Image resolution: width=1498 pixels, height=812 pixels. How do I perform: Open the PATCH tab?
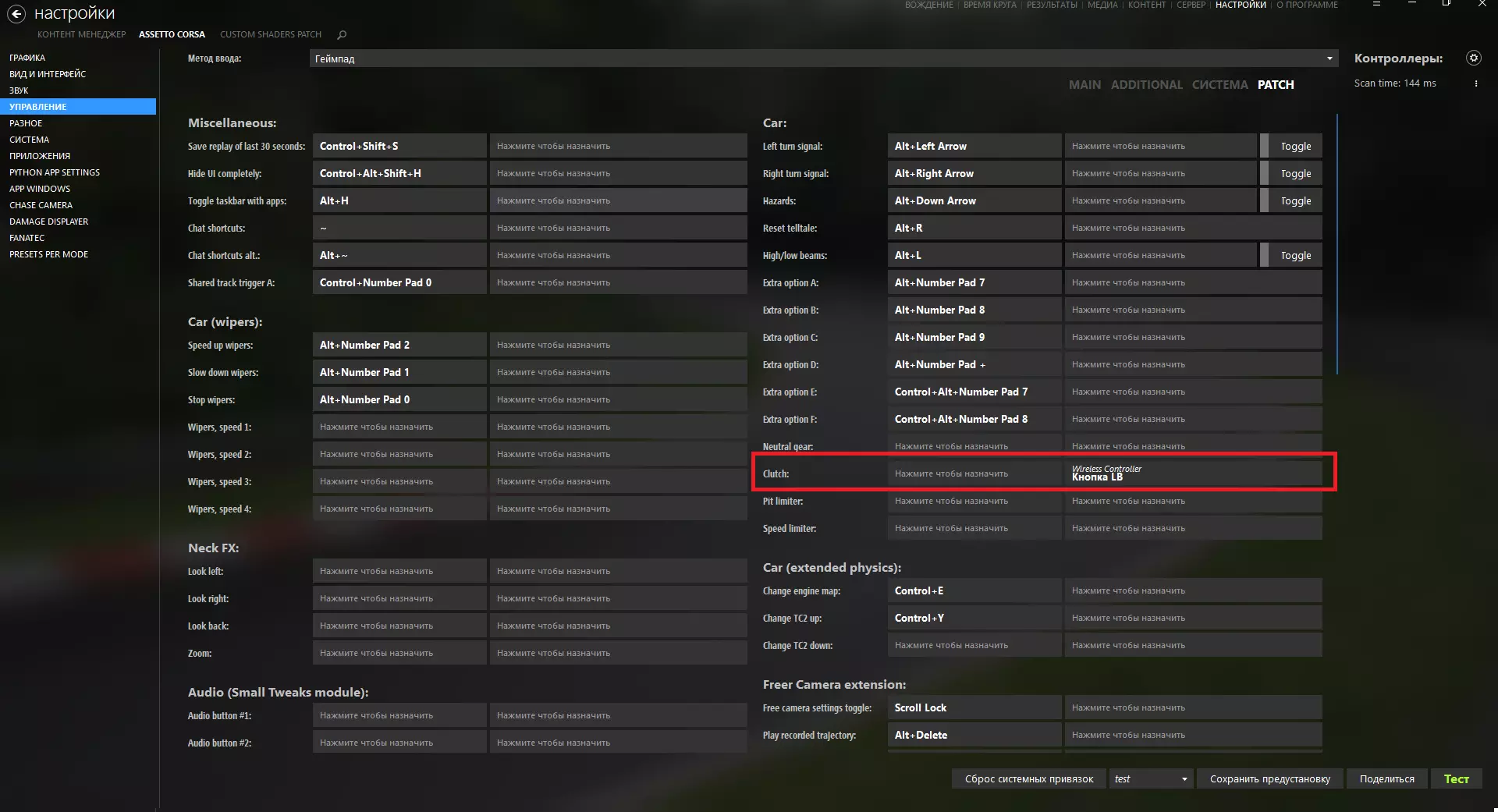(x=1275, y=84)
